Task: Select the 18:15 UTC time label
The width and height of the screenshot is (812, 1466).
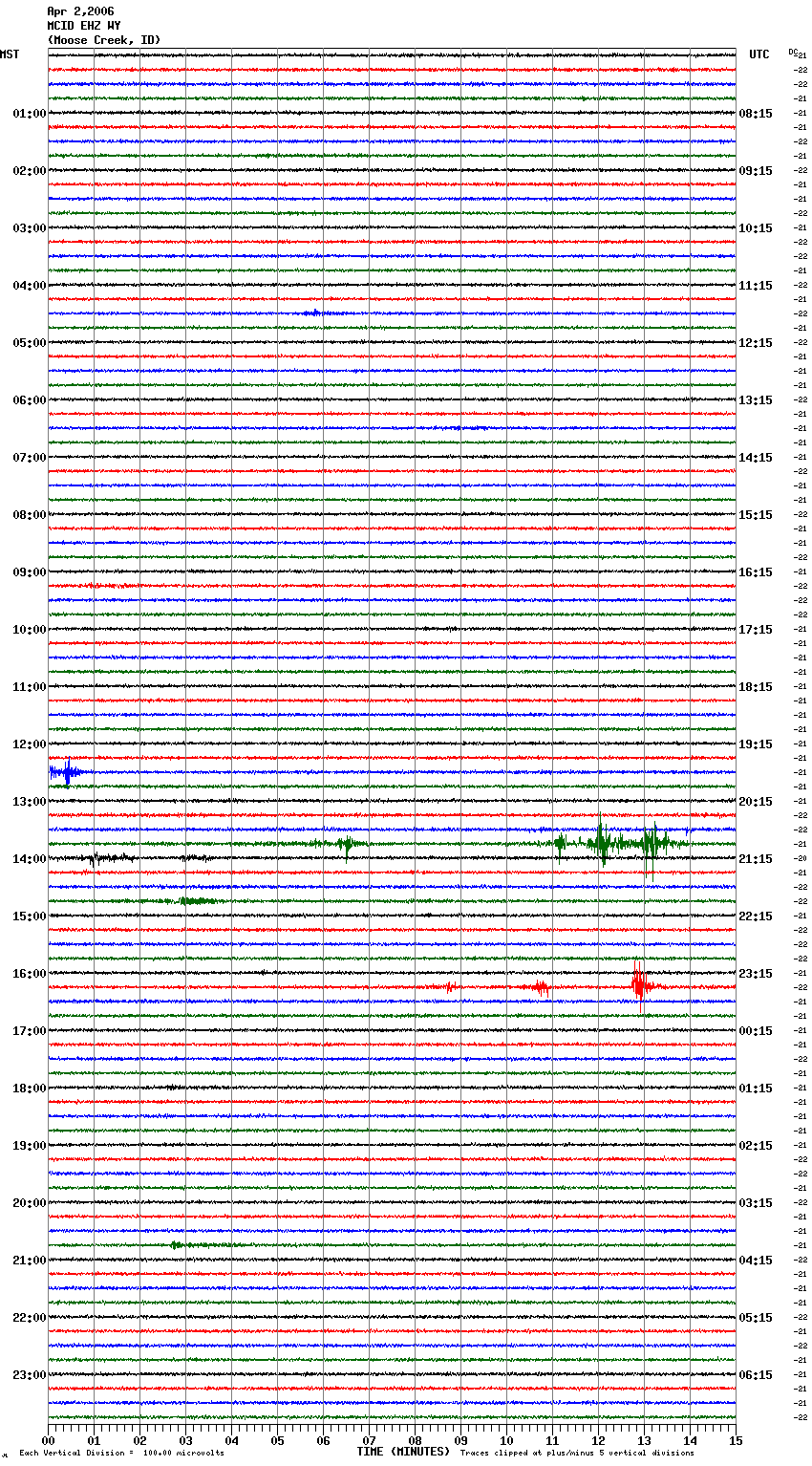Action: (x=756, y=687)
